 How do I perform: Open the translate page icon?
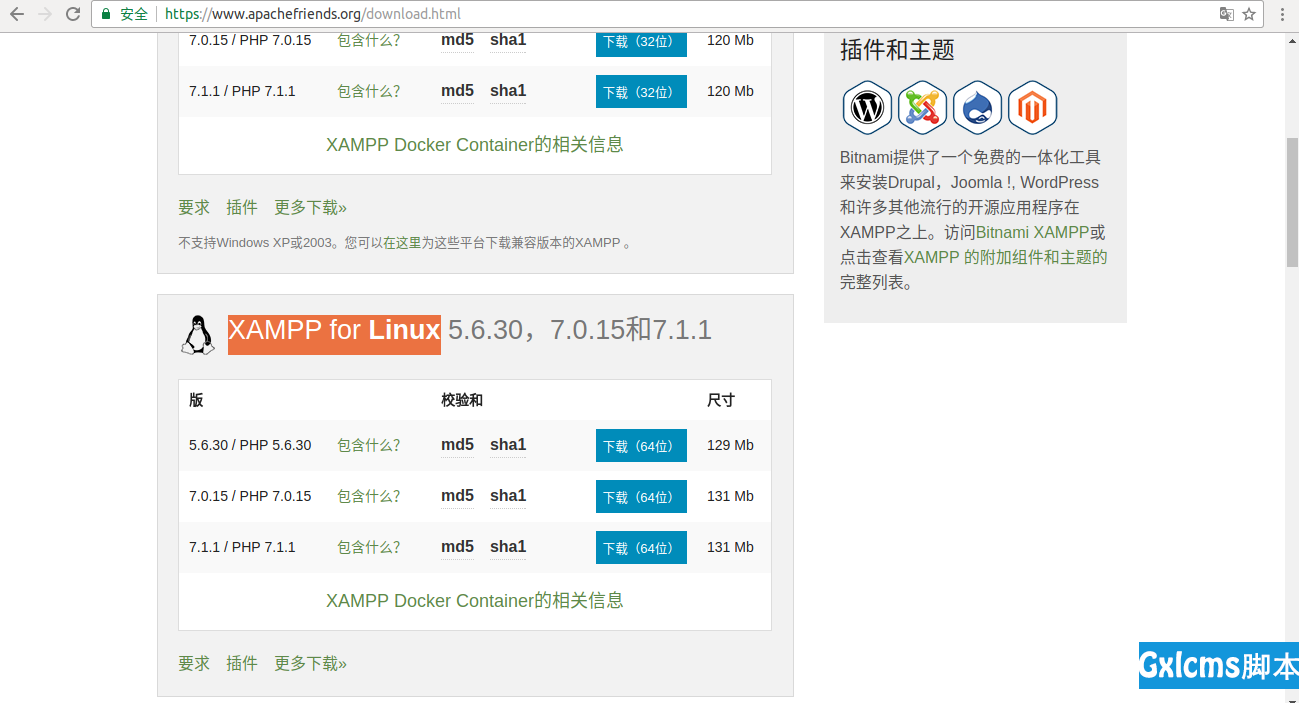coord(1226,14)
